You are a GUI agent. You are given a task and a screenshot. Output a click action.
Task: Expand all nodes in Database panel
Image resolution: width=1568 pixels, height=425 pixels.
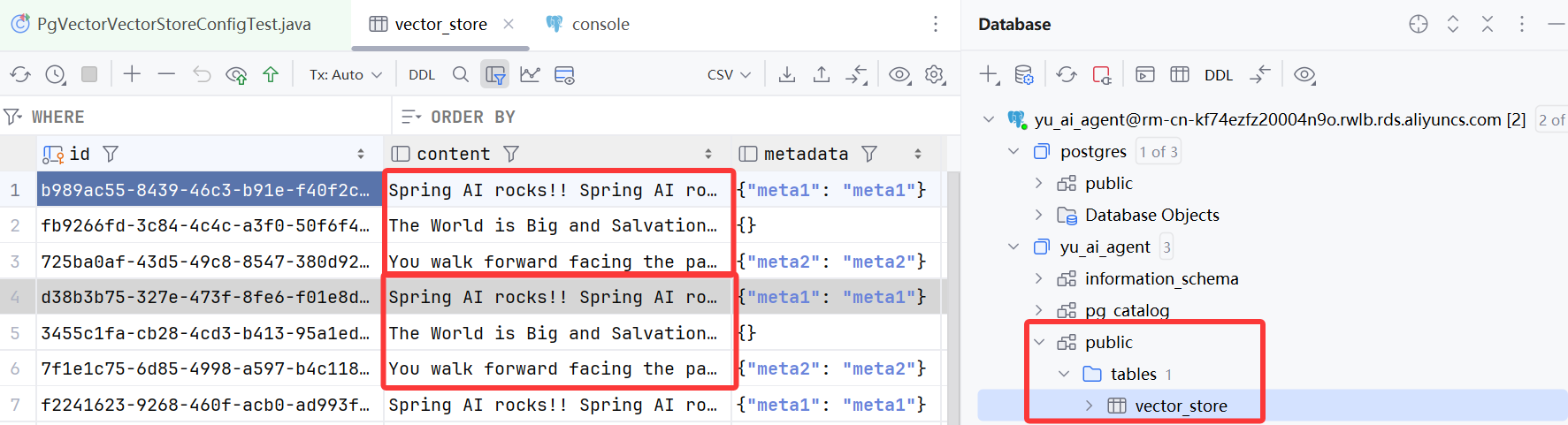pos(1453,24)
